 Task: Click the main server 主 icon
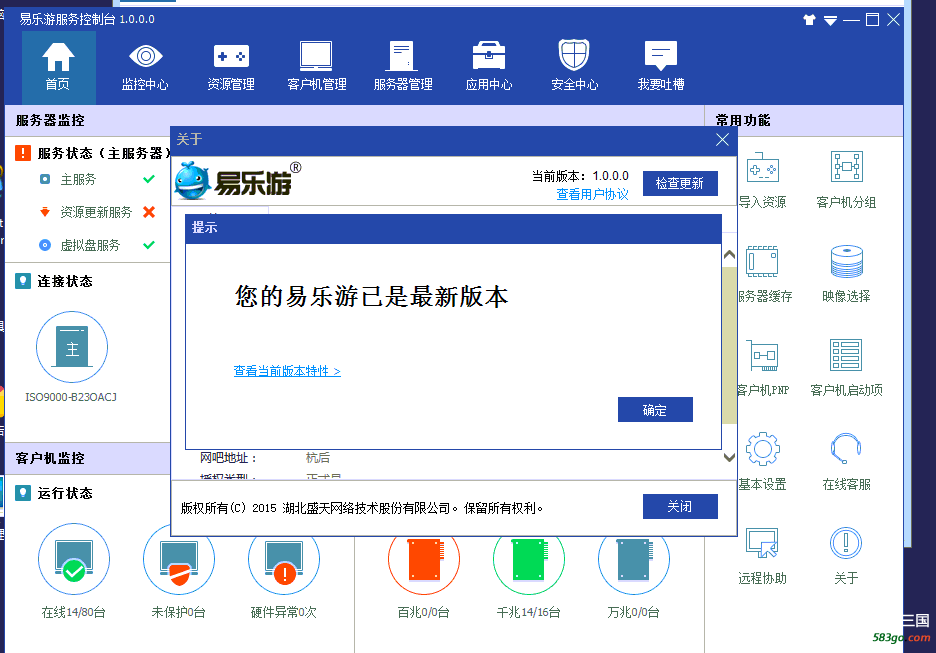coord(72,347)
